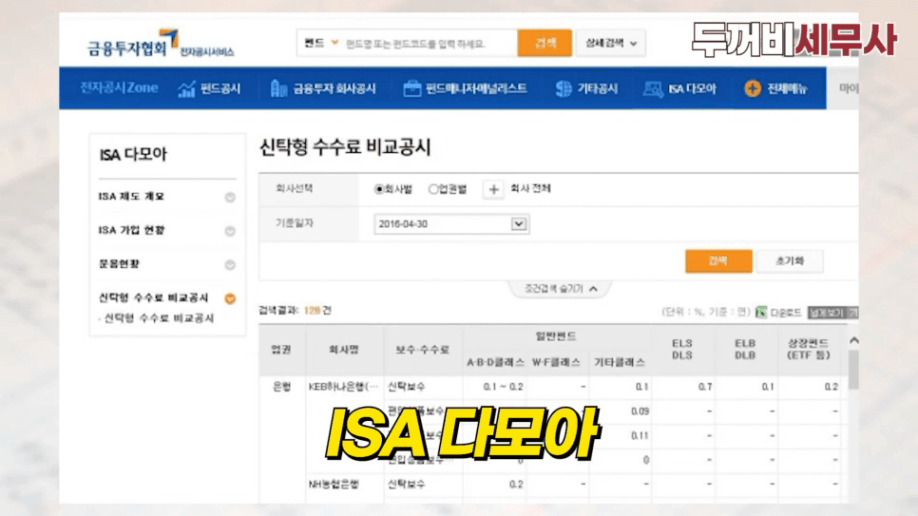This screenshot has width=918, height=516.
Task: Click the ISA 다모아 nav bar icon
Action: (654, 89)
